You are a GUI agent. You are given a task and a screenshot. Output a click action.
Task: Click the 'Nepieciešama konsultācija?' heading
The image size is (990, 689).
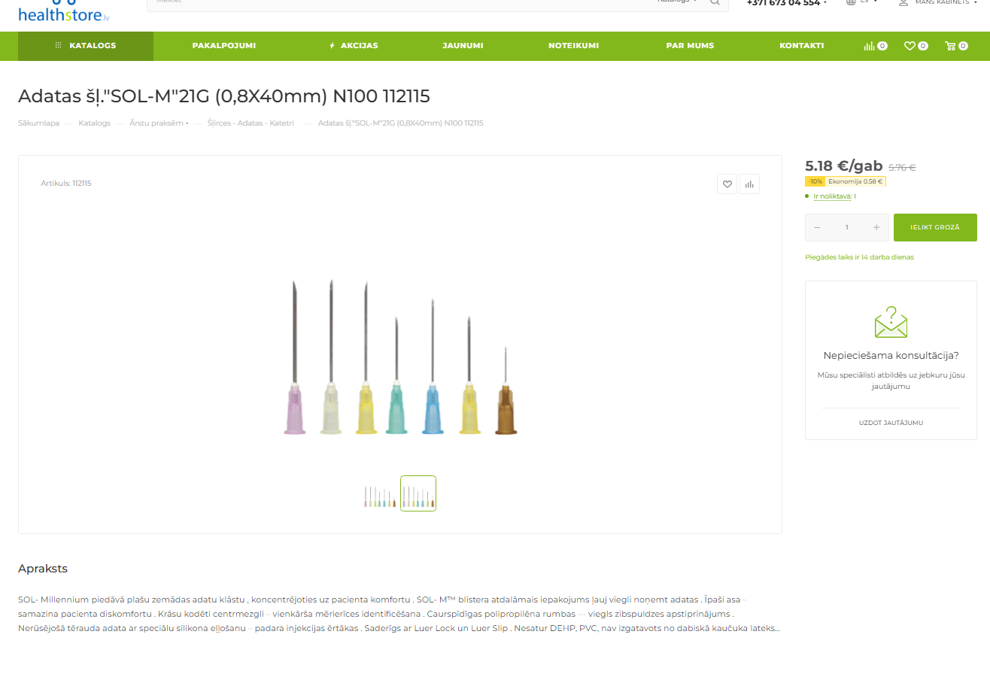tap(891, 356)
